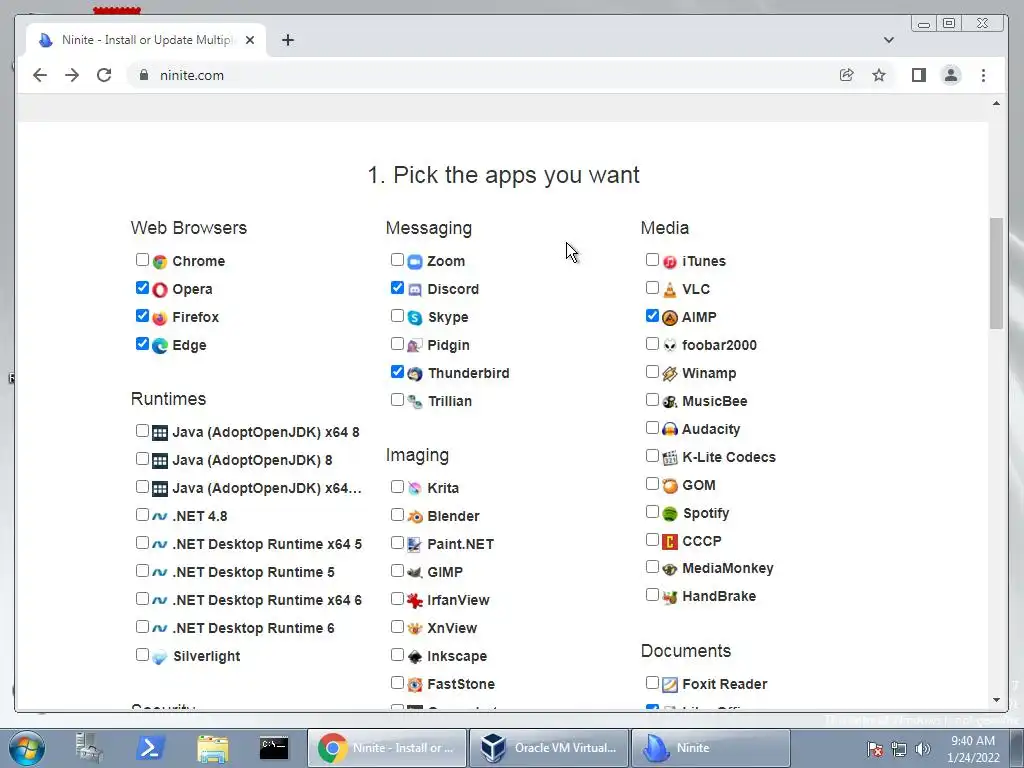This screenshot has width=1024, height=768.
Task: Click the AIMP app icon
Action: point(670,318)
